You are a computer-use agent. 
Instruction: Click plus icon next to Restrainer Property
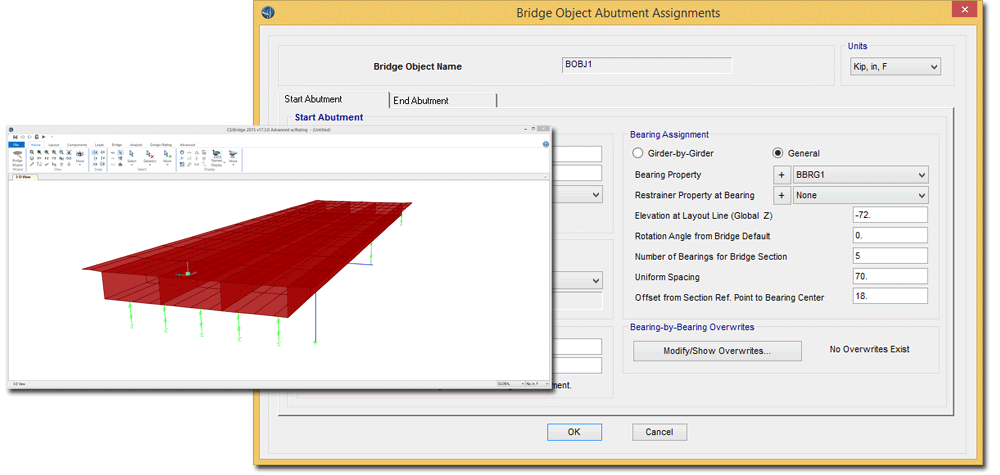(782, 195)
